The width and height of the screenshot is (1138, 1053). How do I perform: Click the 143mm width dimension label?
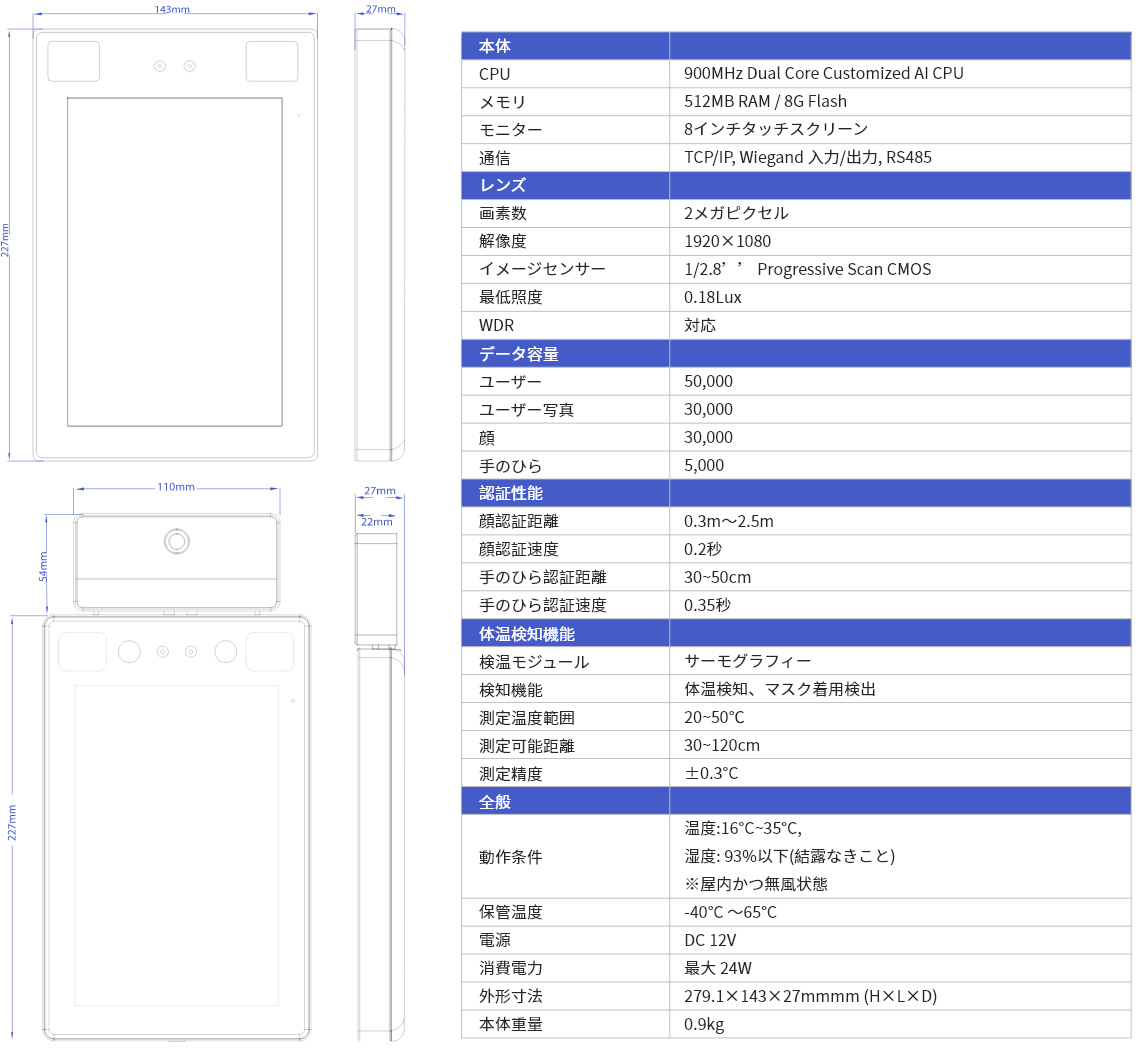[172, 9]
